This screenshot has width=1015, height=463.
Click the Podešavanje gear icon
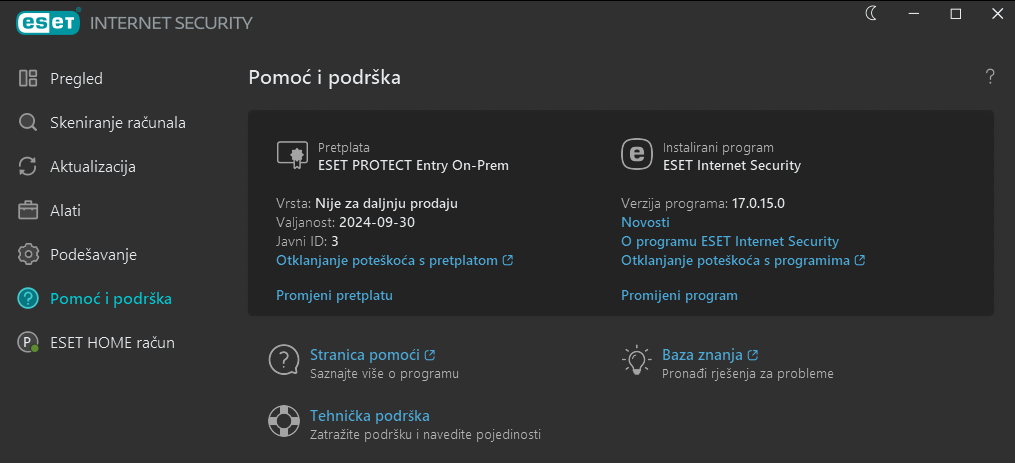pyautogui.click(x=28, y=254)
